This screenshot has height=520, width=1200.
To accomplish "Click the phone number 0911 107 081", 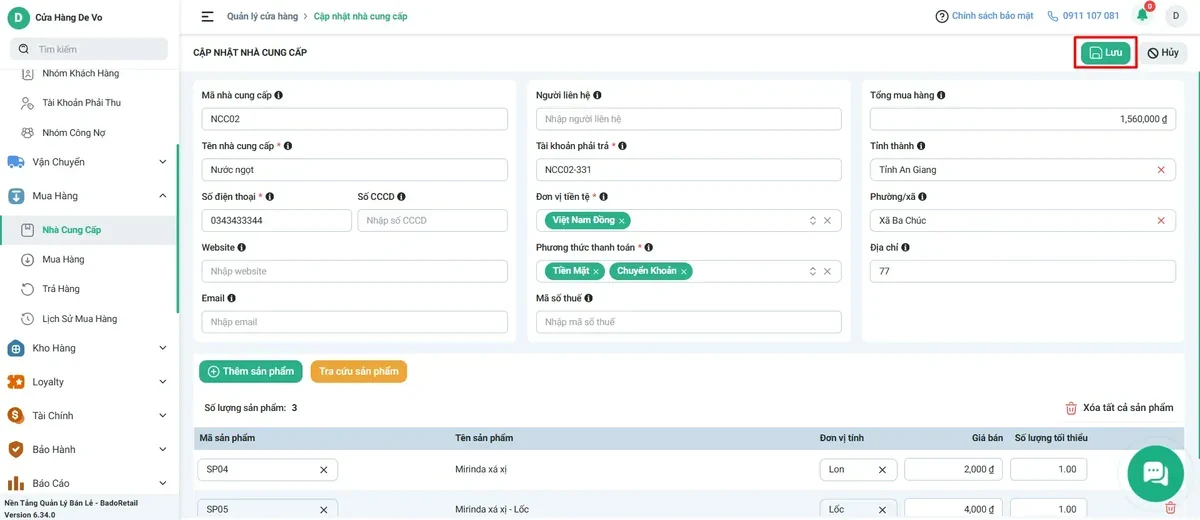I will (x=1083, y=16).
